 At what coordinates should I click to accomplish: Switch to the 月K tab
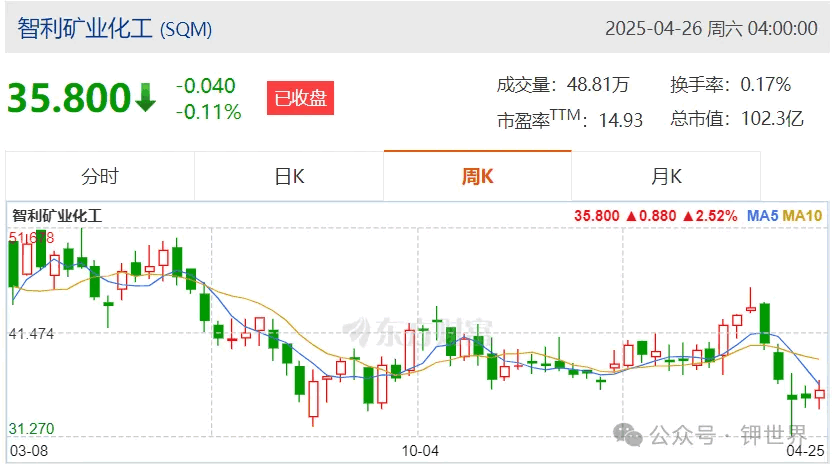click(x=666, y=176)
